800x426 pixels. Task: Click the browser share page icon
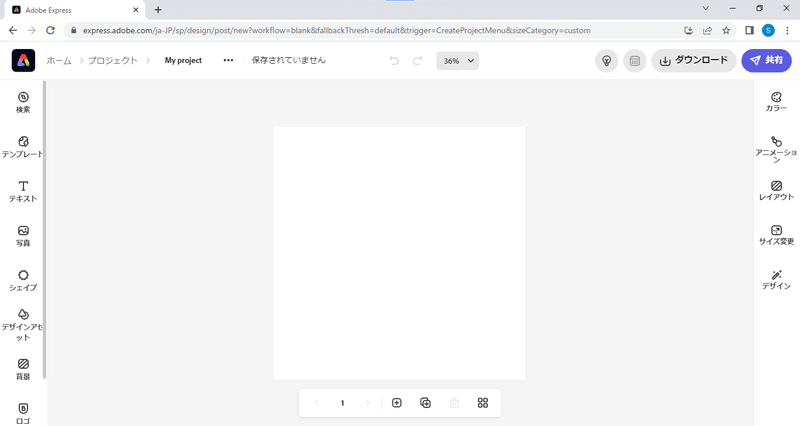point(707,31)
